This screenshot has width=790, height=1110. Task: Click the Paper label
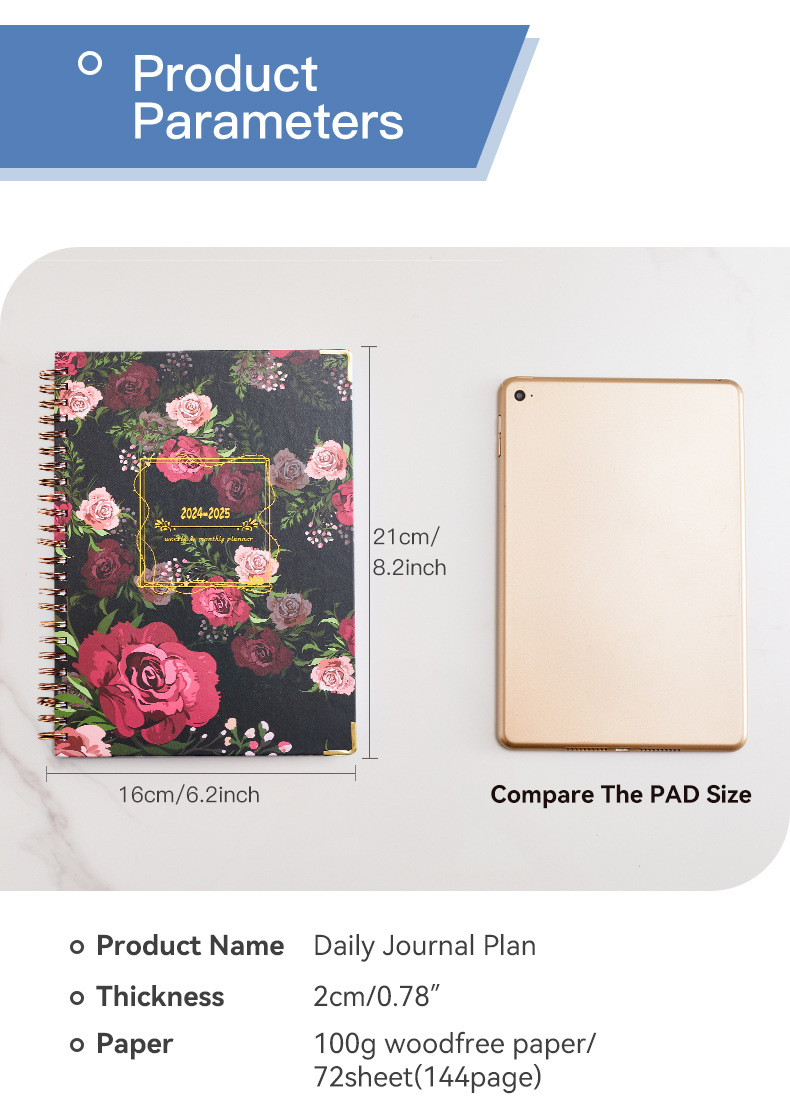134,1045
